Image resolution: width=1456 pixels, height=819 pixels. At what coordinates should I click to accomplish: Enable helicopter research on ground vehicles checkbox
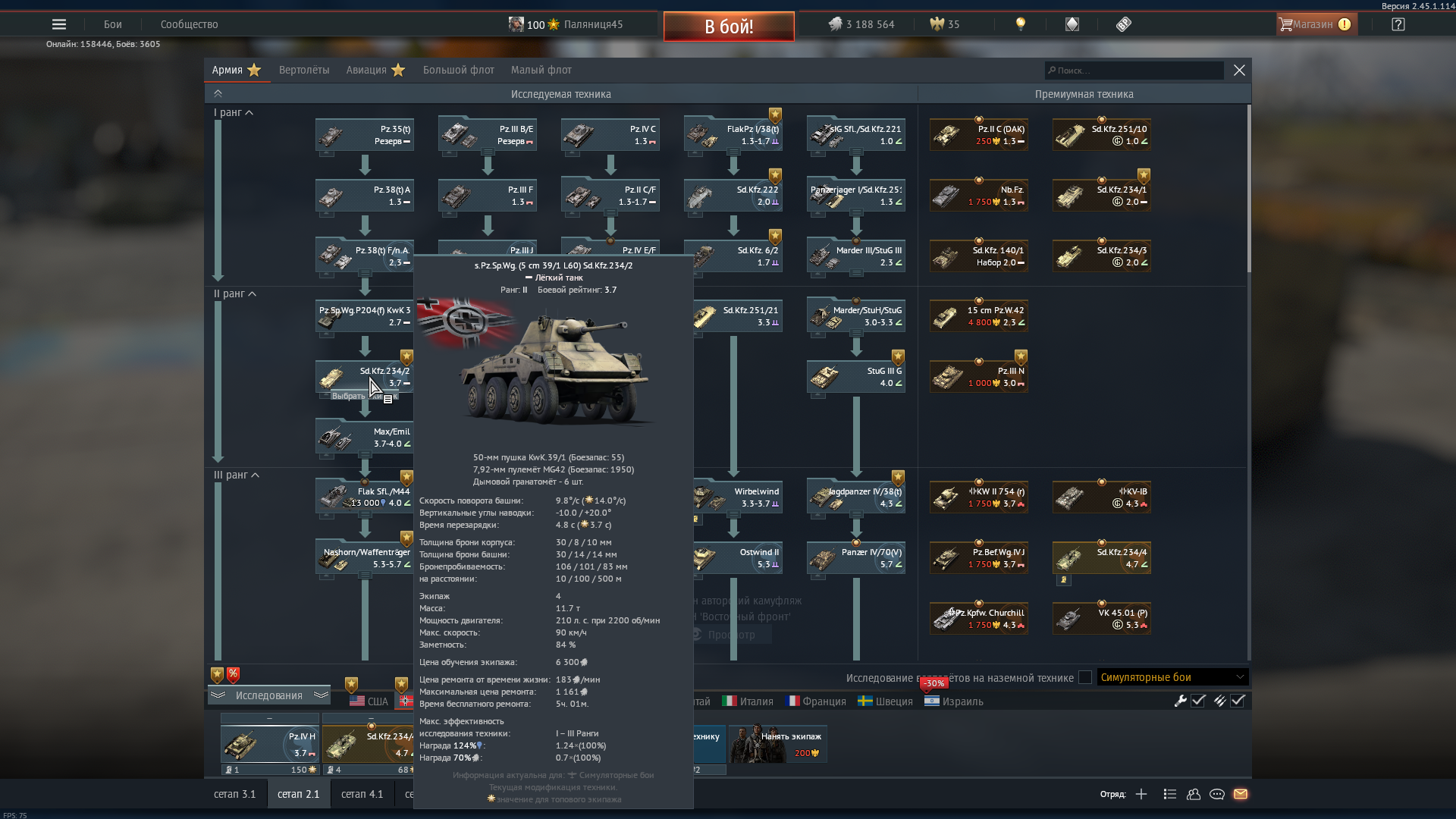pyautogui.click(x=1085, y=677)
